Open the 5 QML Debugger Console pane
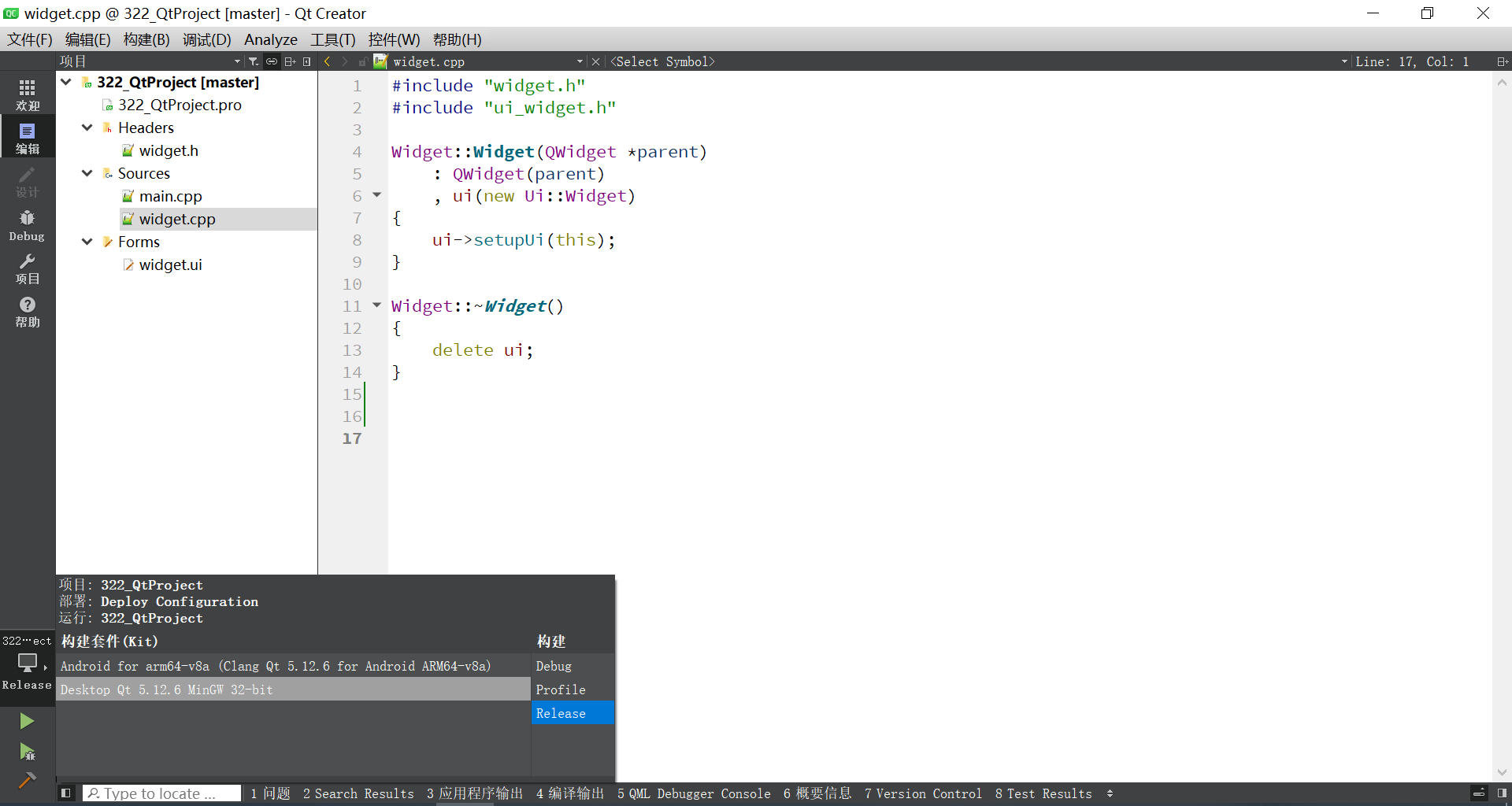 pyautogui.click(x=694, y=793)
